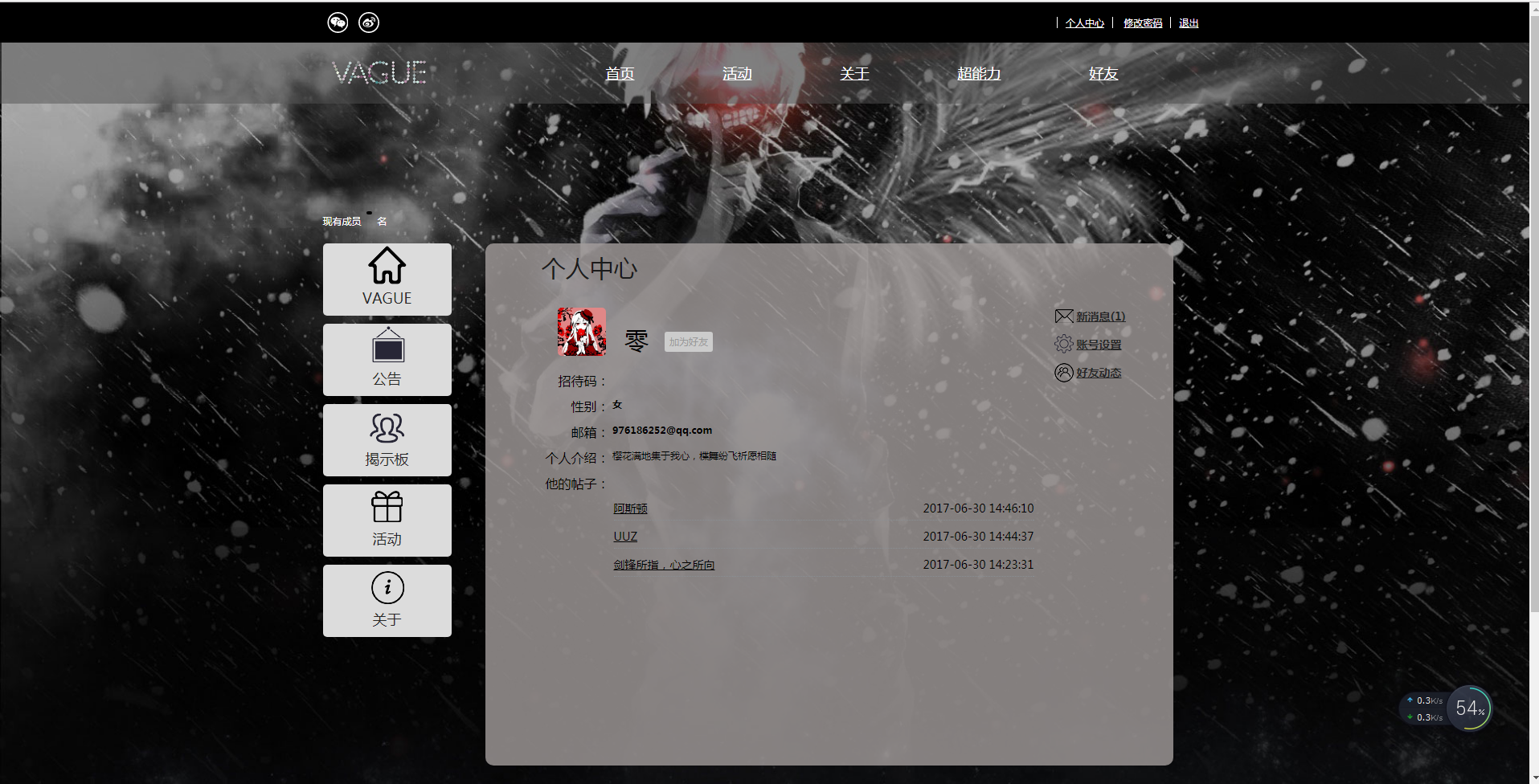The image size is (1539, 784).
Task: Click timestamp 2017-06-30 14:46:10
Action: click(x=978, y=508)
